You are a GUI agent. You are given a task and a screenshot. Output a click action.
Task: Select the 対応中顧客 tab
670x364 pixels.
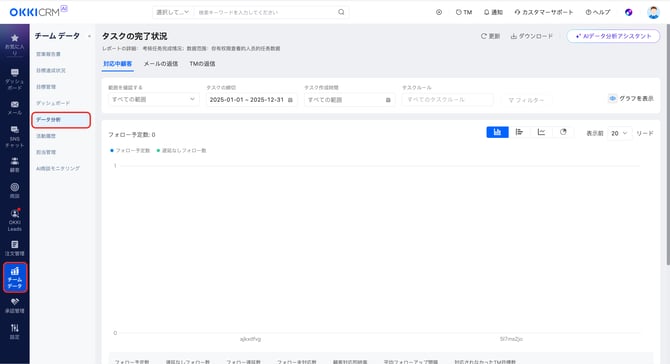(x=118, y=64)
